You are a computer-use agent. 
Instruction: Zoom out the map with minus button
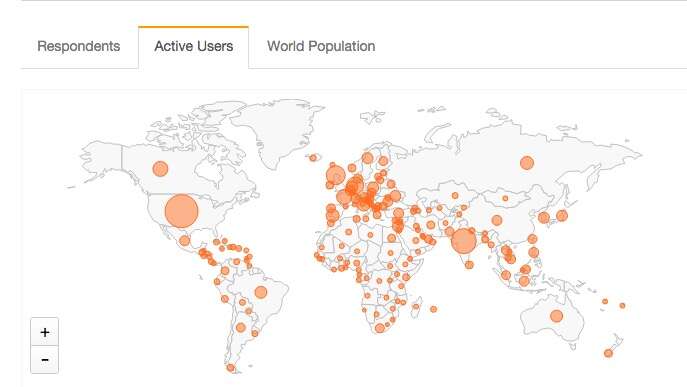(x=45, y=360)
